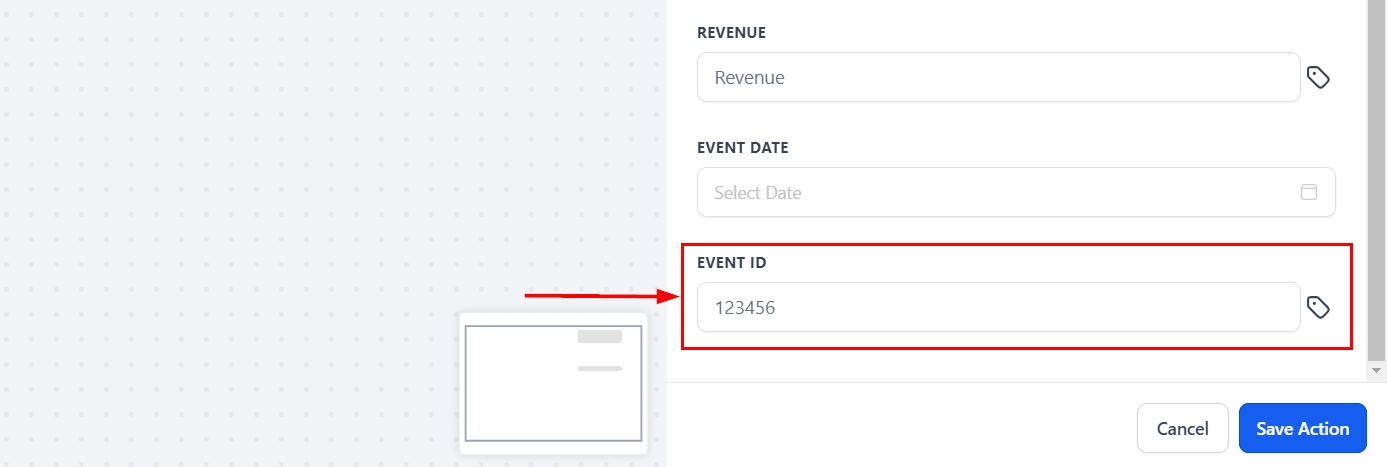1387x467 pixels.
Task: Focus the Revenue input field
Action: tap(998, 77)
